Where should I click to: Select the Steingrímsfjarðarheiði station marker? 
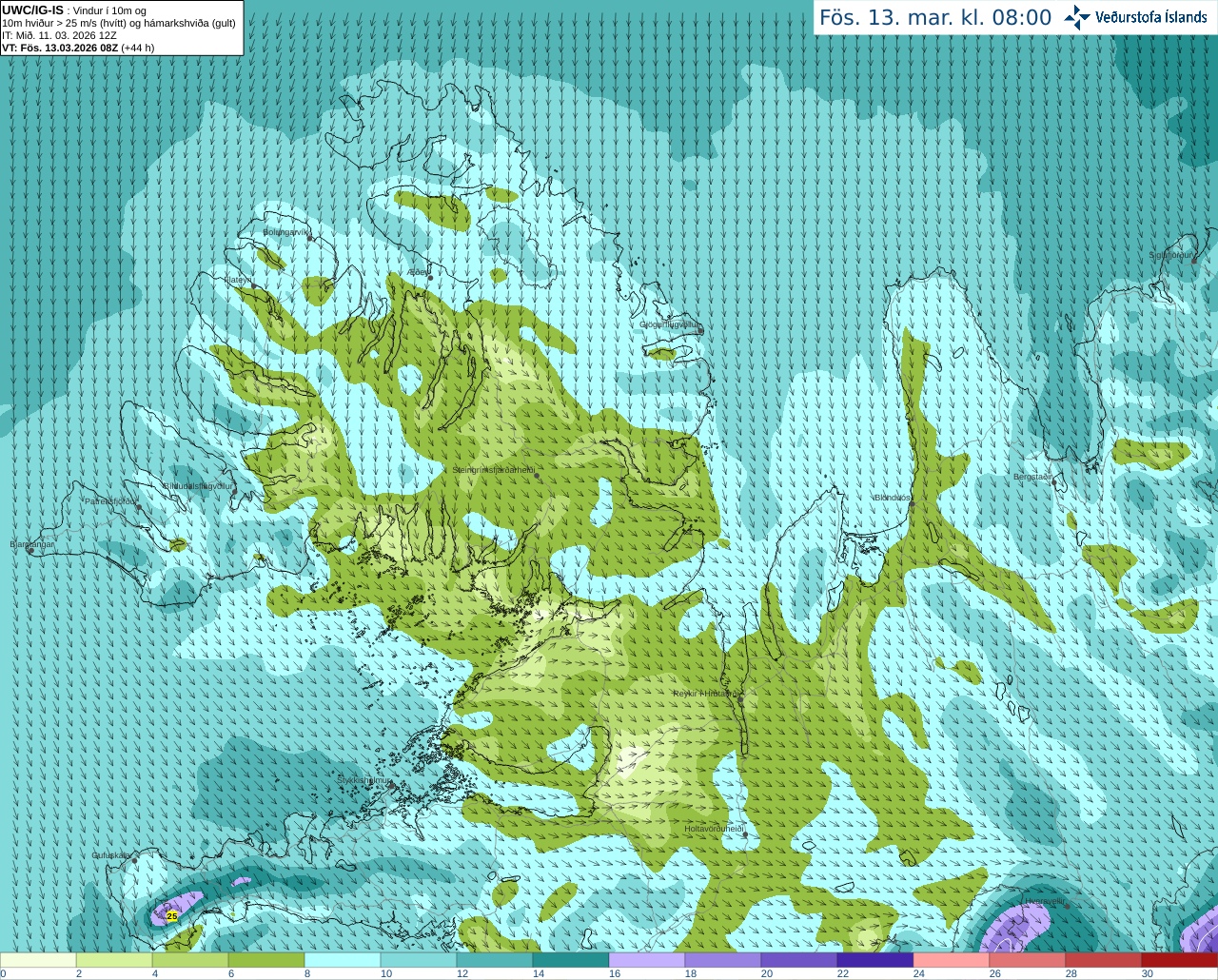coord(538,476)
